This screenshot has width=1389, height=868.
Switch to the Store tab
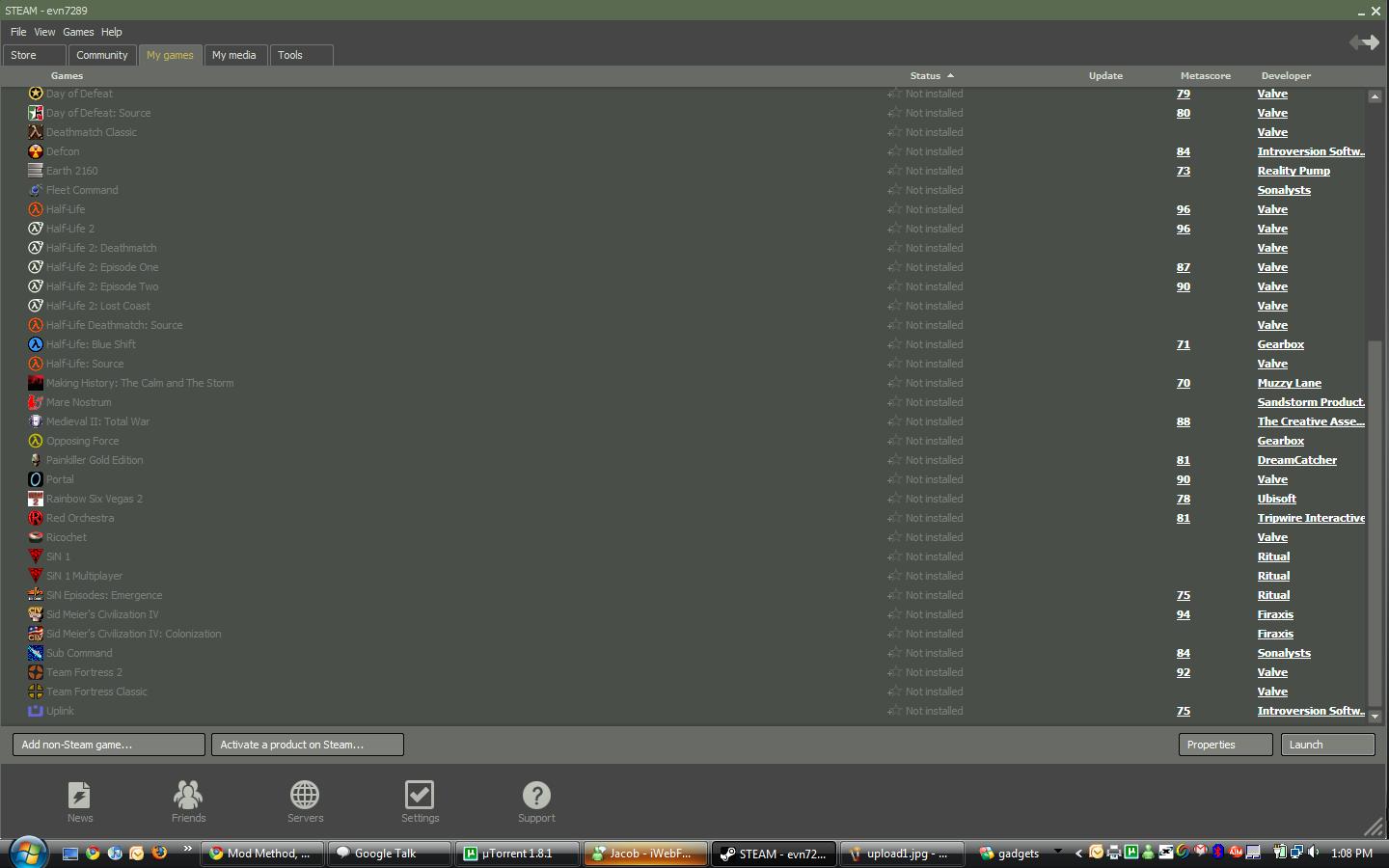click(x=35, y=55)
